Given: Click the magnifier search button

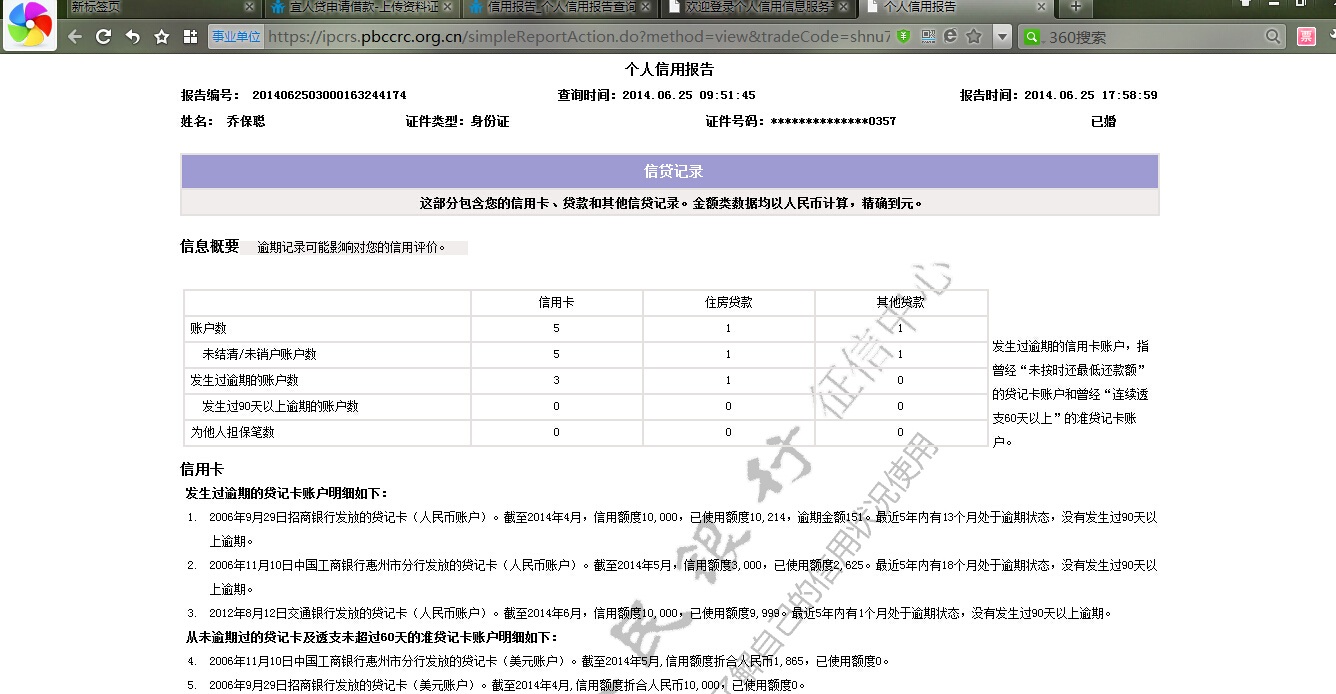Looking at the screenshot, I should click(x=1273, y=37).
